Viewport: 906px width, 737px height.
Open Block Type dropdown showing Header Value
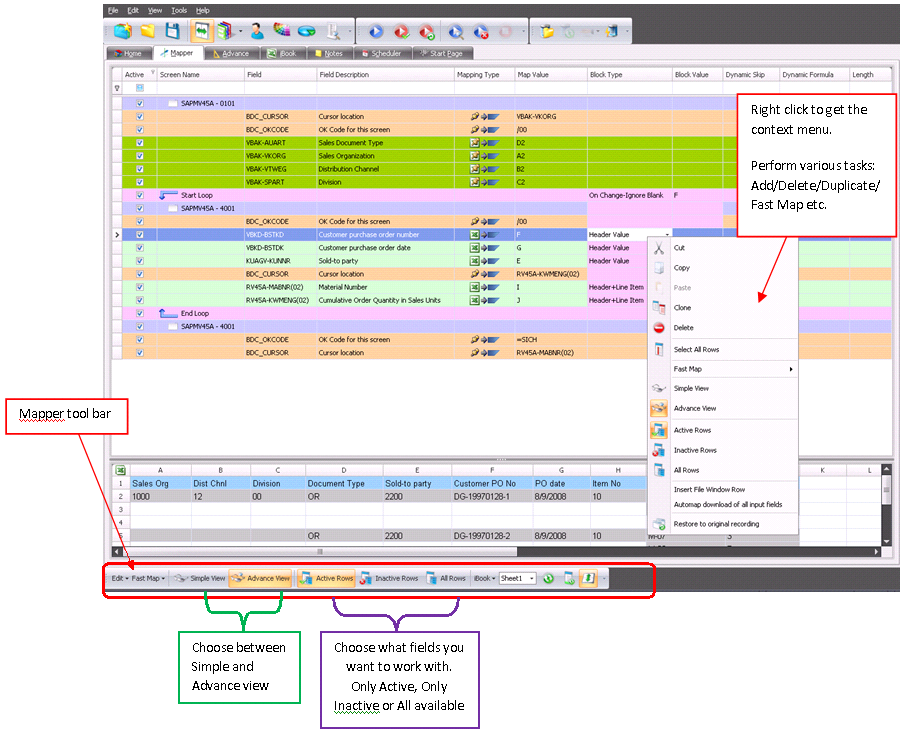pos(665,235)
